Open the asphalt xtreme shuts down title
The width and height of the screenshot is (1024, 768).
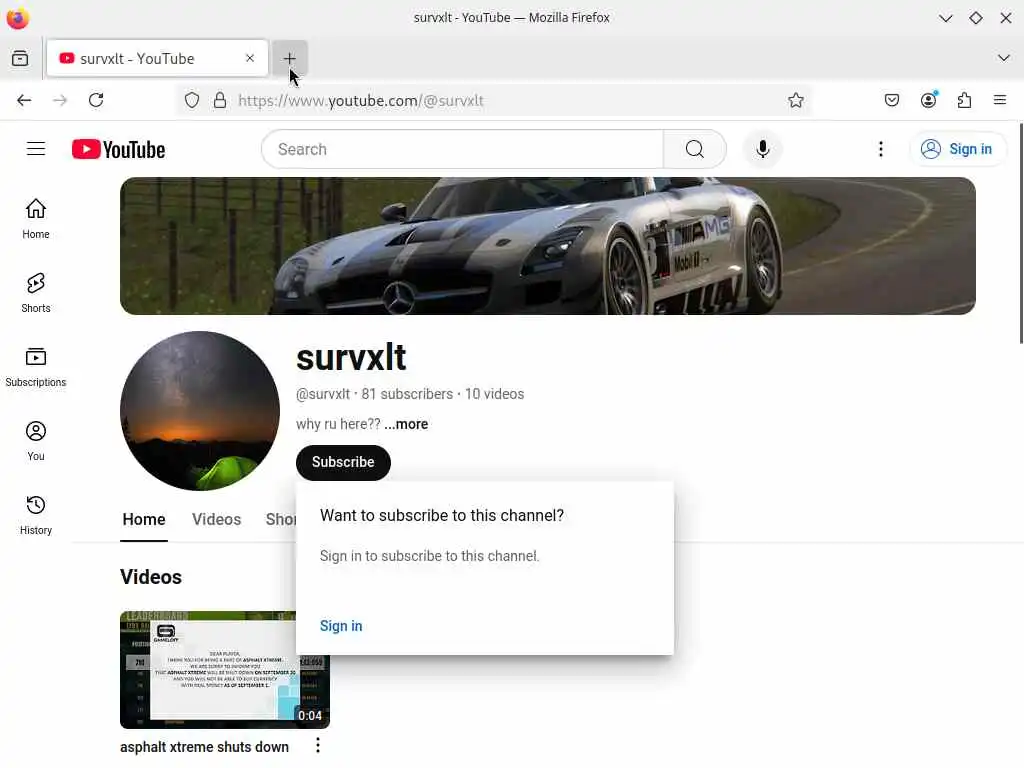pos(204,746)
